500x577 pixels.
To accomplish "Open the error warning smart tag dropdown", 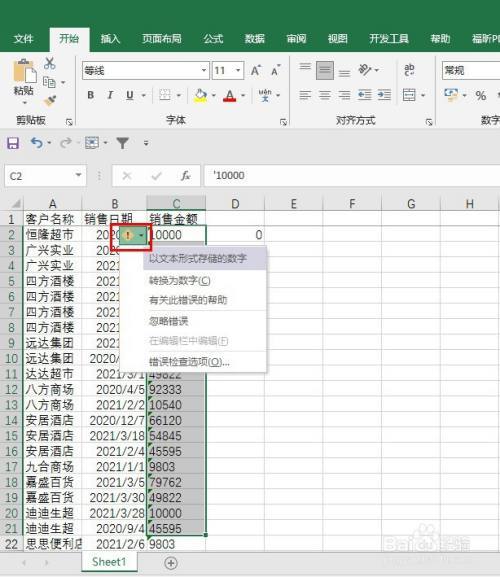I will coord(141,235).
